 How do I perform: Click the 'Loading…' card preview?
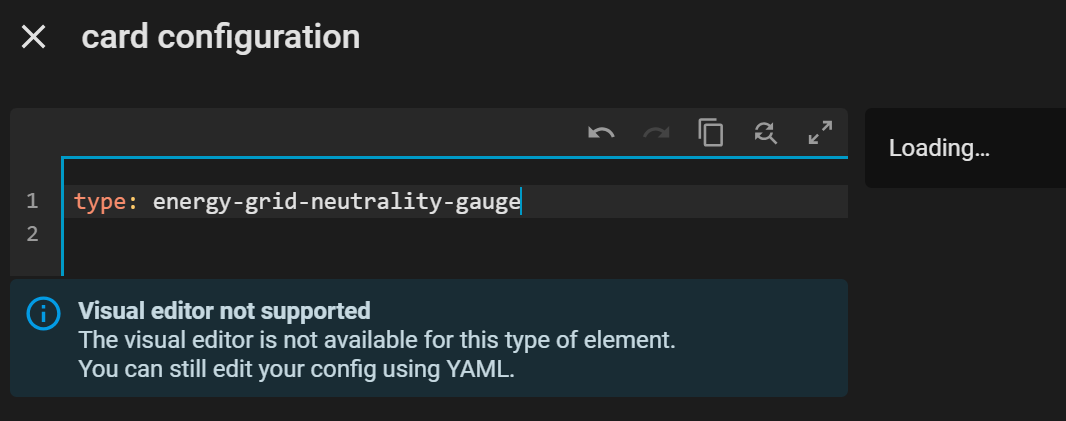939,149
